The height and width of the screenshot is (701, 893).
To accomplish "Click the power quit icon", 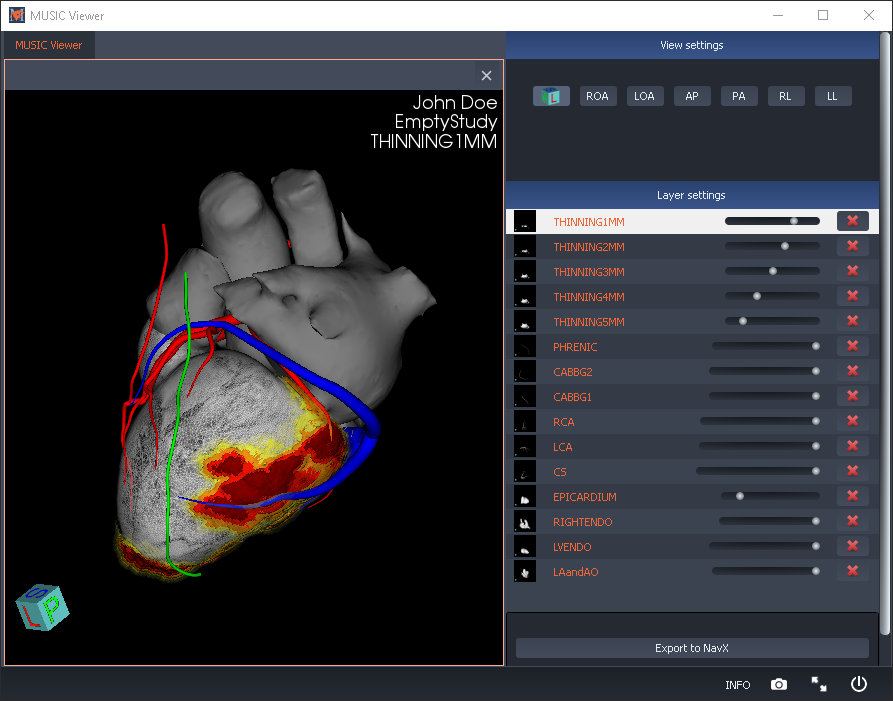I will tap(859, 684).
